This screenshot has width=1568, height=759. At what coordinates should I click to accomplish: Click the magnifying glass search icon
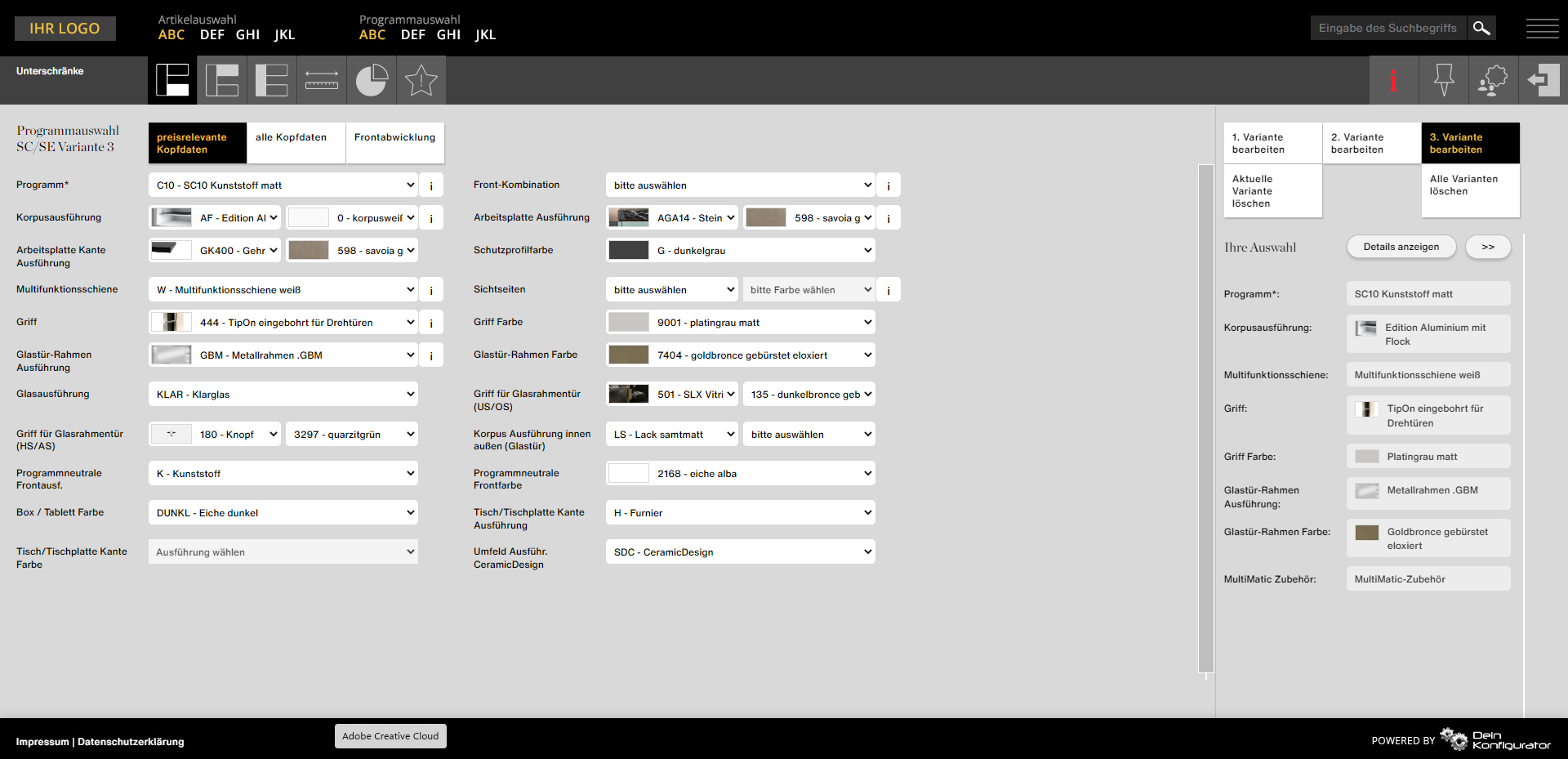1481,28
